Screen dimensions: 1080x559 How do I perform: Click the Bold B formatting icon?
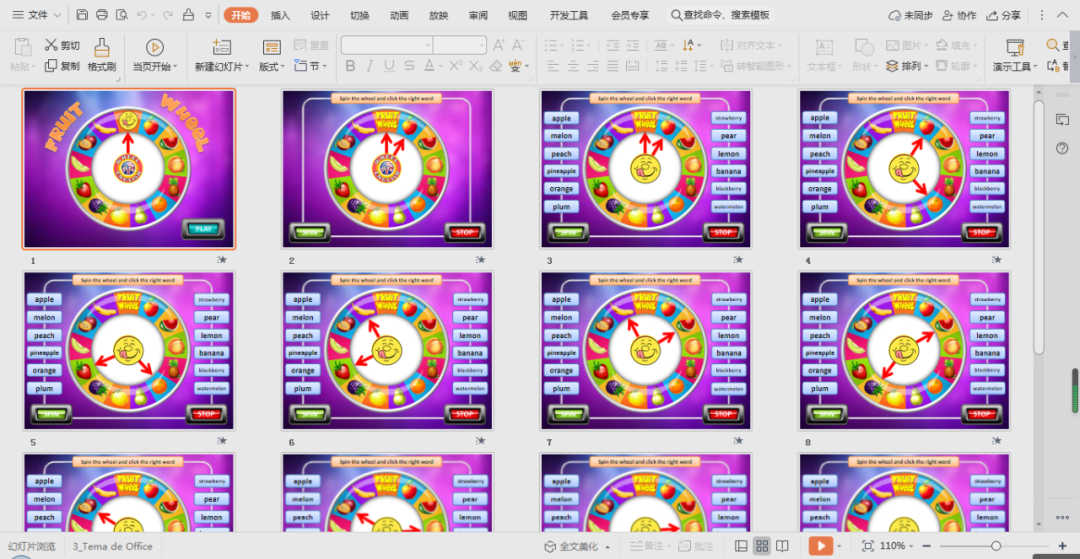click(x=351, y=66)
